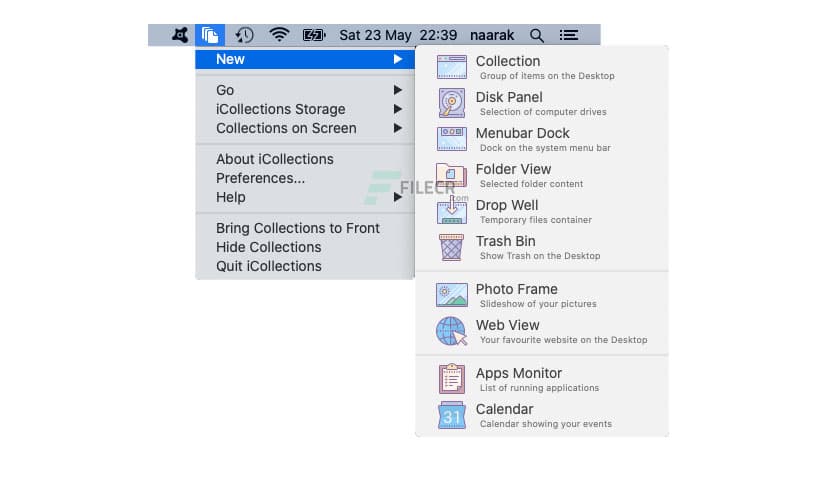
Task: Click 'Slideshow of your pictures' description
Action: (x=538, y=304)
